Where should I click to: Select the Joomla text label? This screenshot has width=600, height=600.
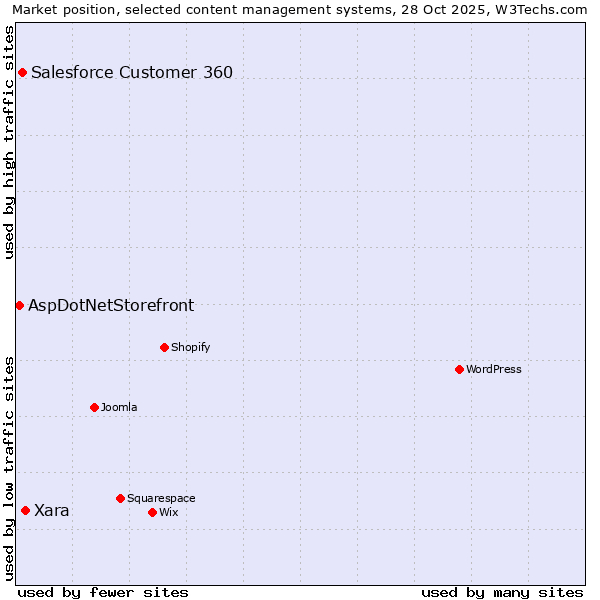tap(119, 407)
